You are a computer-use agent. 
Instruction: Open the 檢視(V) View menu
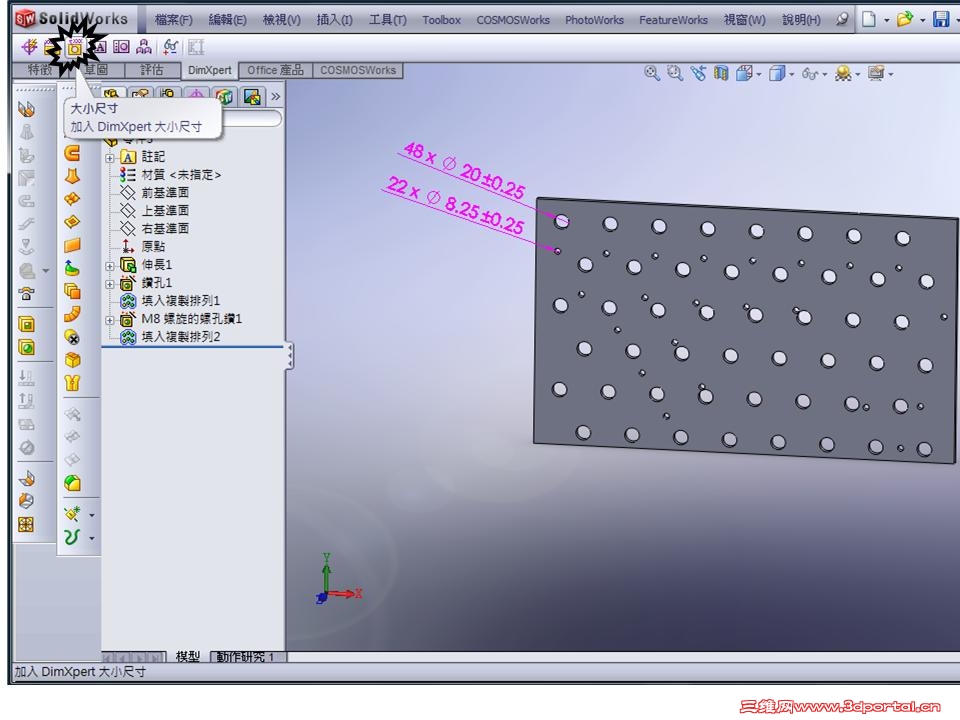pos(281,20)
